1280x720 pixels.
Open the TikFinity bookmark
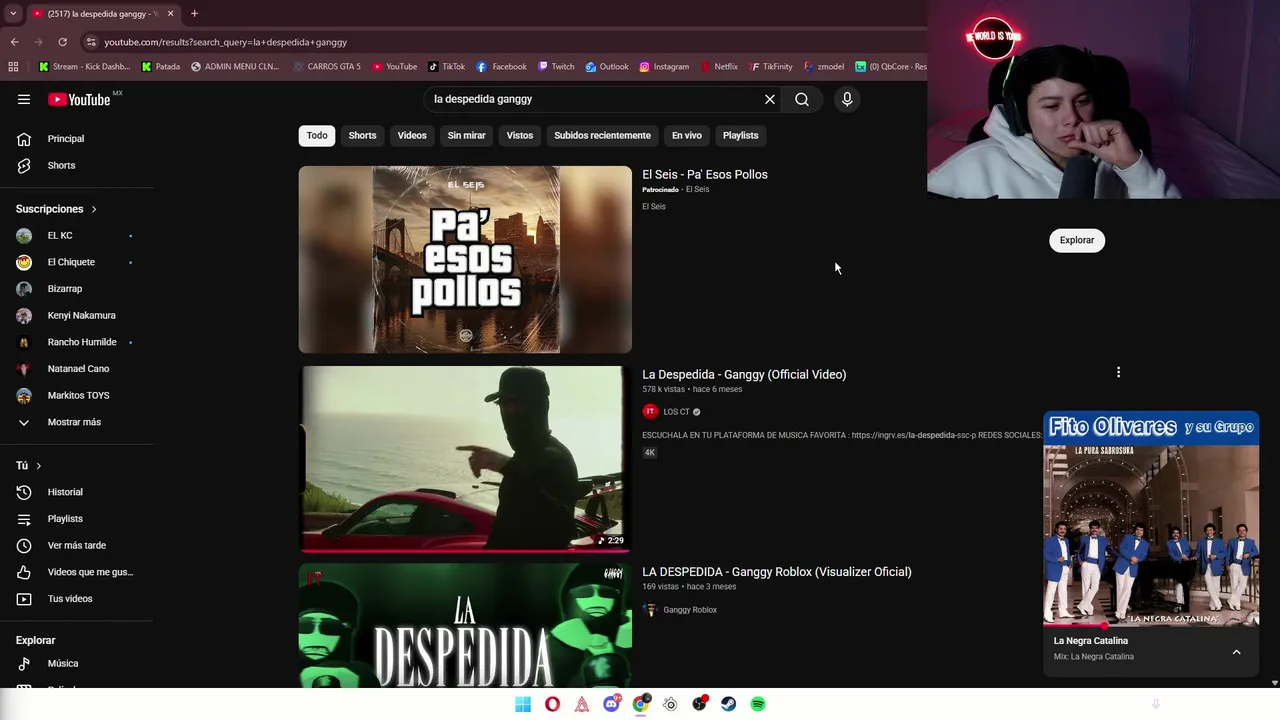[770, 67]
